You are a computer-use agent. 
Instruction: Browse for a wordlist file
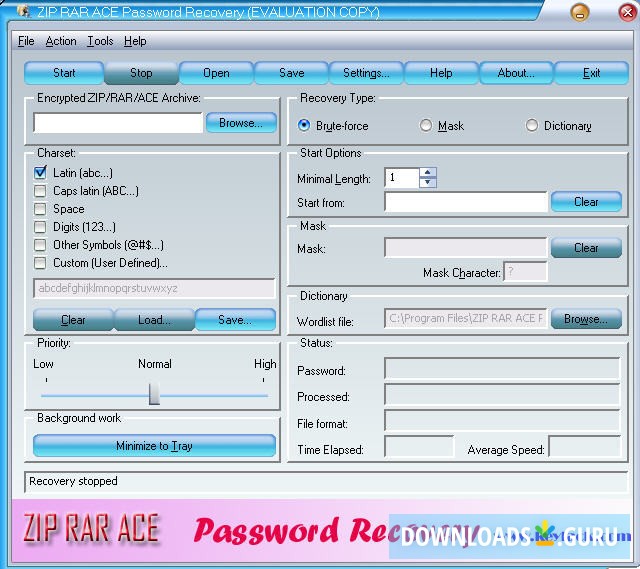(x=586, y=319)
